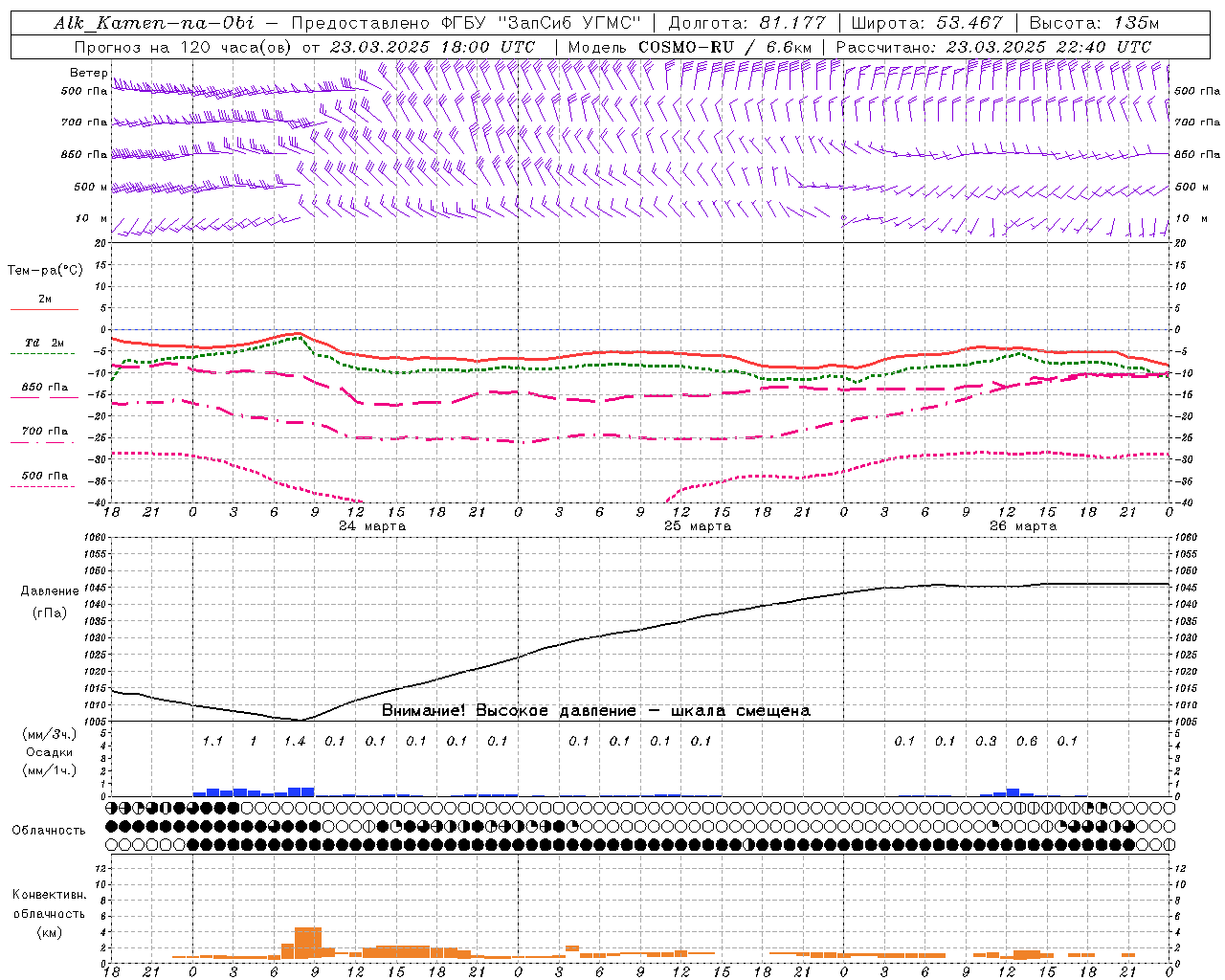Click the Давление pressure section label

(50, 591)
